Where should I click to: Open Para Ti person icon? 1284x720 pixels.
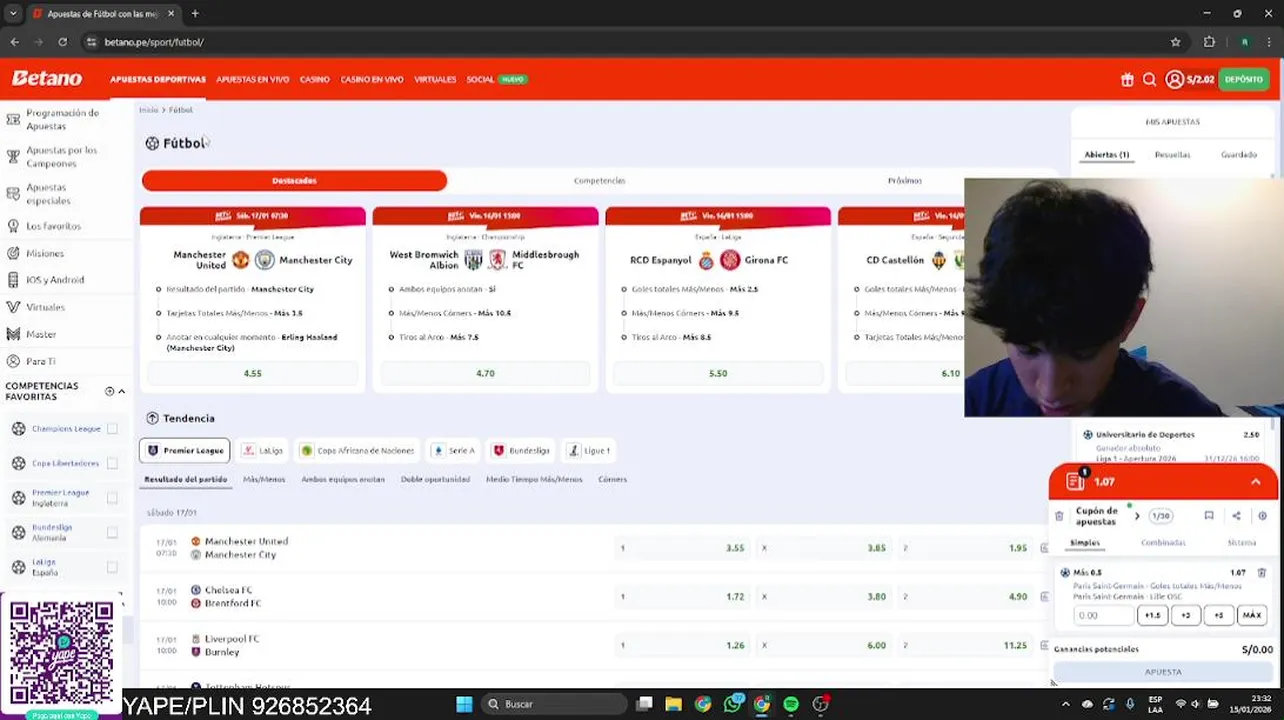click(x=13, y=361)
